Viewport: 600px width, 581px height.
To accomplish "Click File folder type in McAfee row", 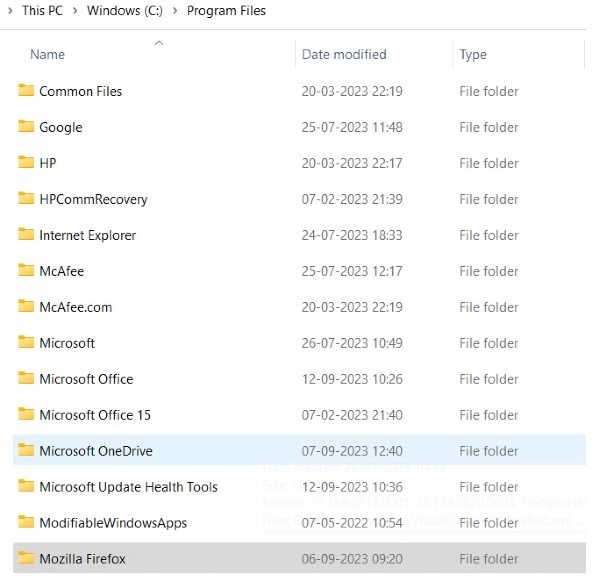I will (489, 271).
